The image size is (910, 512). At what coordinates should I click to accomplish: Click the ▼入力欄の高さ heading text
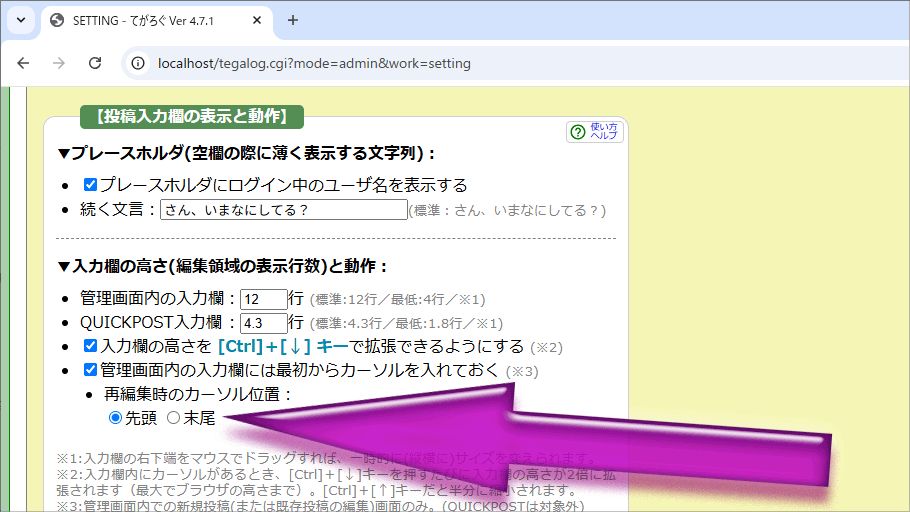click(222, 266)
